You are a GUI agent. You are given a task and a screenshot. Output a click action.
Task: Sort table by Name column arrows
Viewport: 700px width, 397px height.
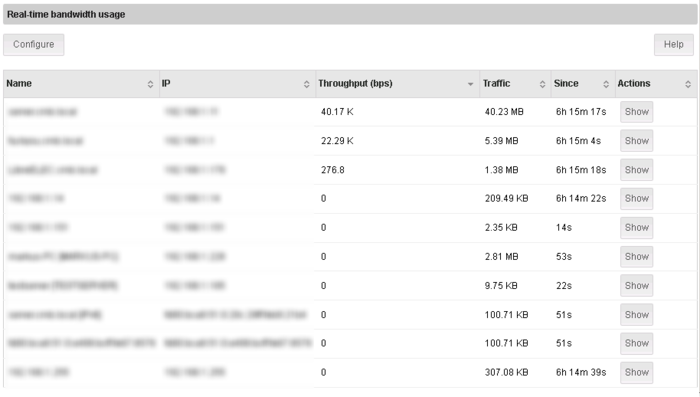pos(150,84)
